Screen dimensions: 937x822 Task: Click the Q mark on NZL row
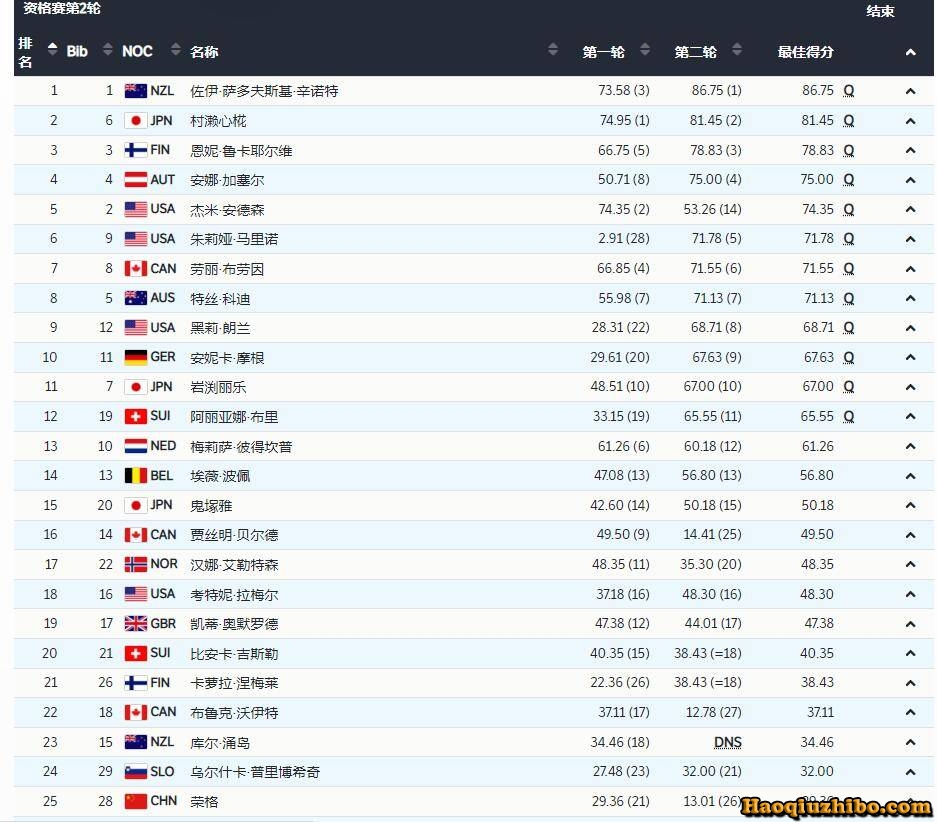849,91
